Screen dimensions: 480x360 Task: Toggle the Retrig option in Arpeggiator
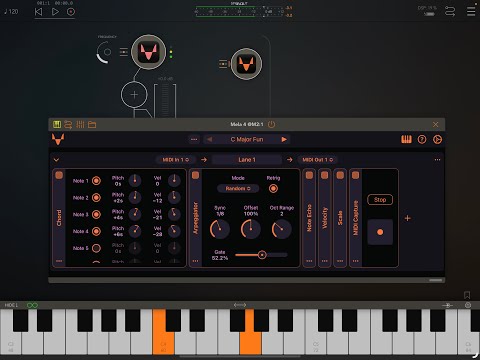click(x=273, y=189)
